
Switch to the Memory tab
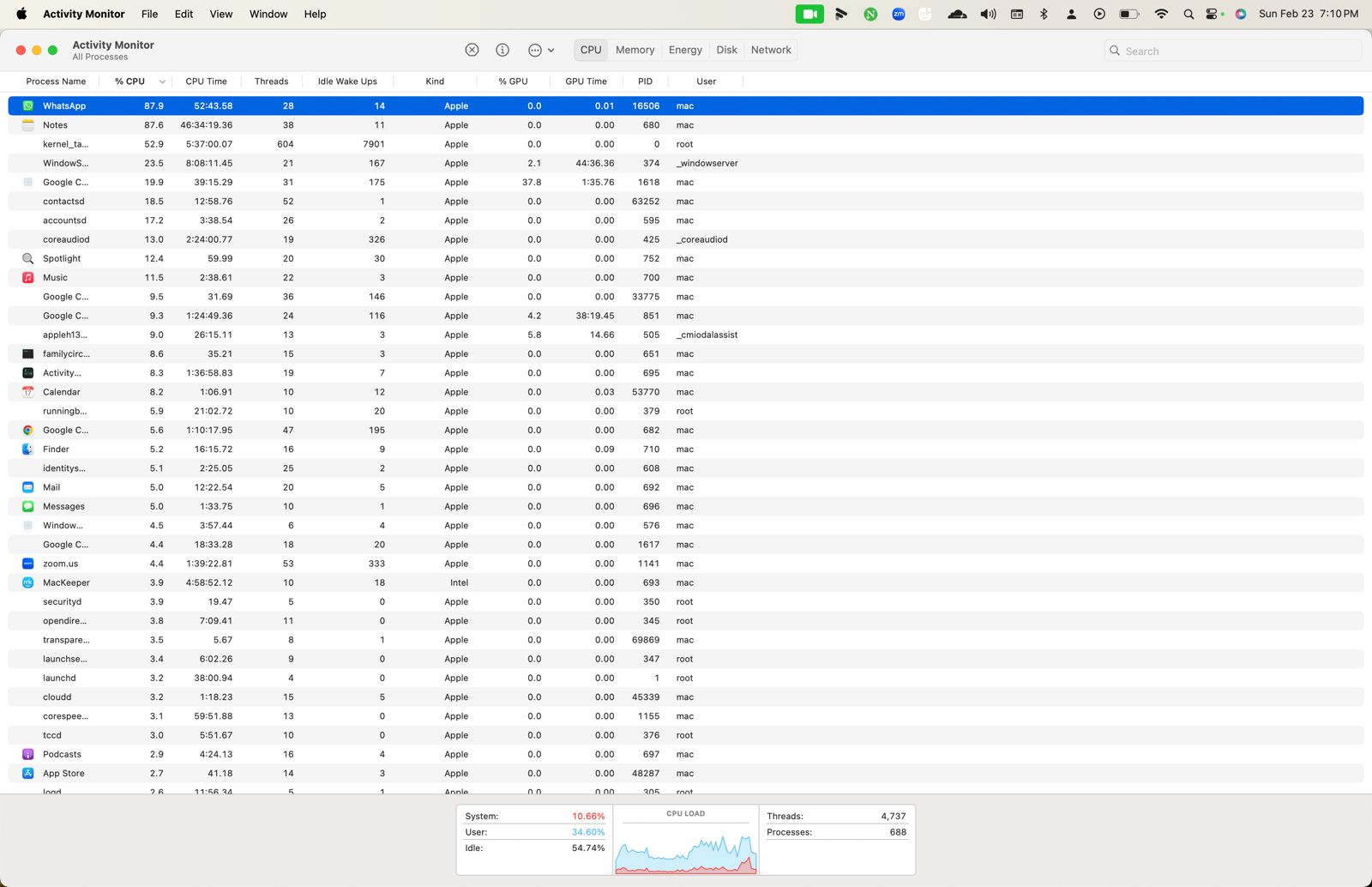635,50
